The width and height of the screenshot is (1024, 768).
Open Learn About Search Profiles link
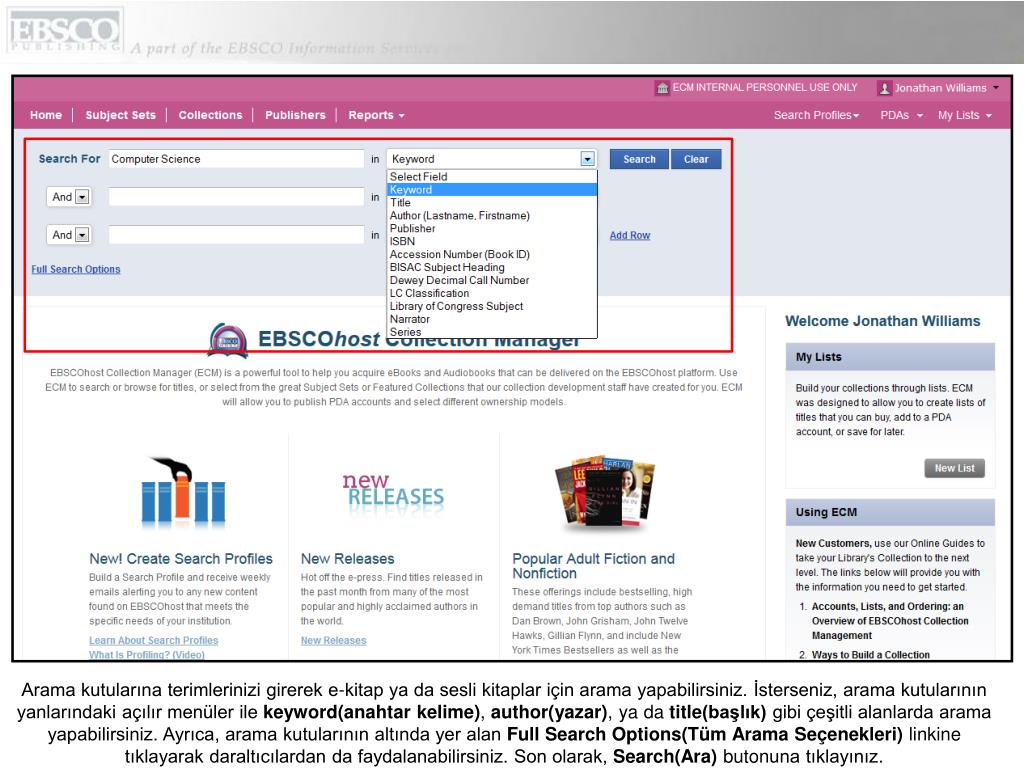[153, 641]
